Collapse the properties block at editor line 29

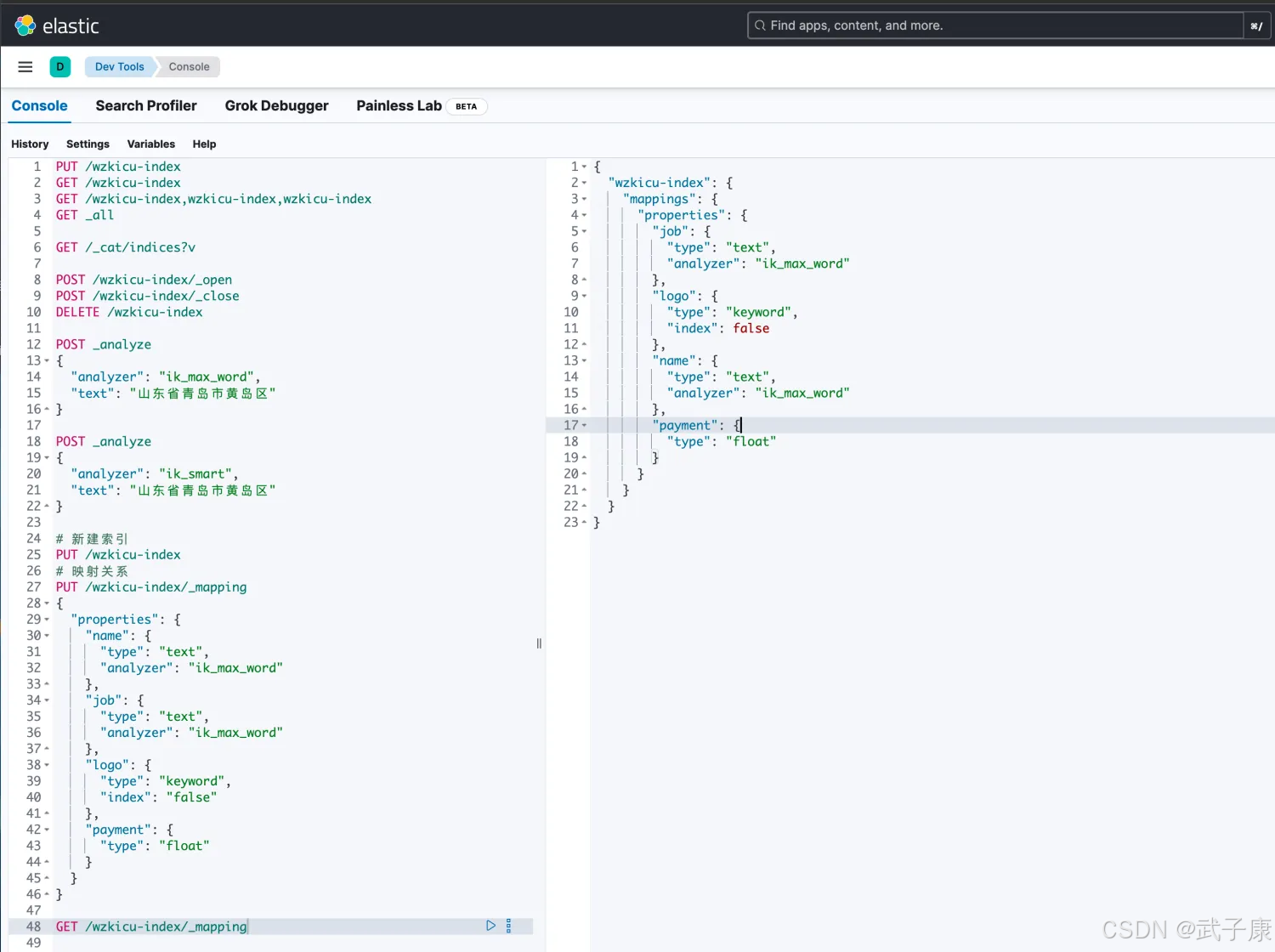47,620
